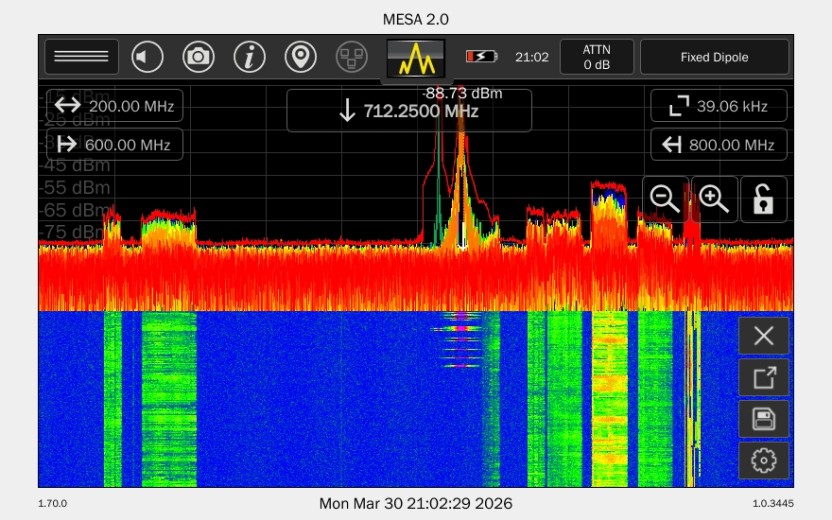
Task: Zoom in the spectrum view
Action: tap(714, 199)
